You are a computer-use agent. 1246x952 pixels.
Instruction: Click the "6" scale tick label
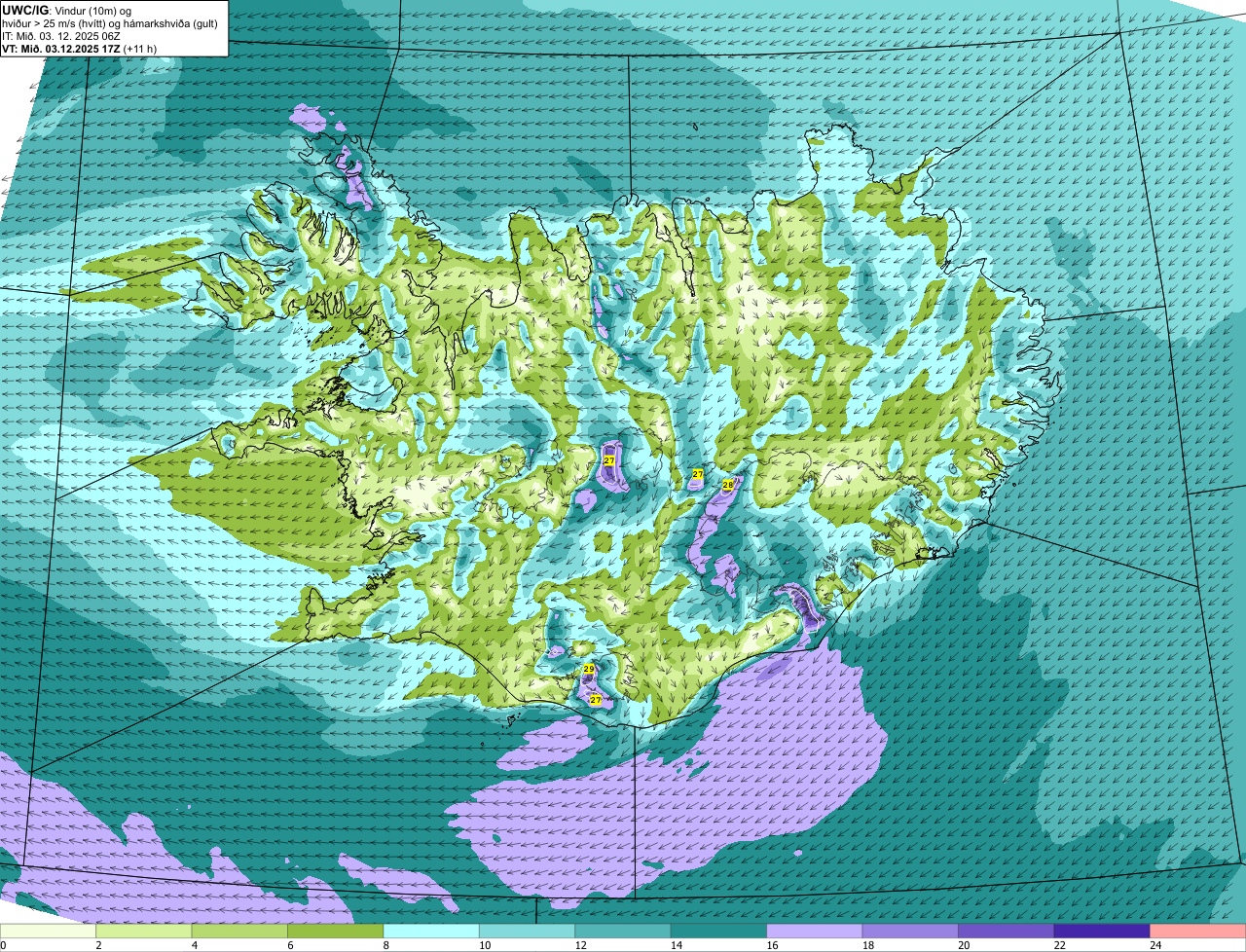tap(290, 945)
